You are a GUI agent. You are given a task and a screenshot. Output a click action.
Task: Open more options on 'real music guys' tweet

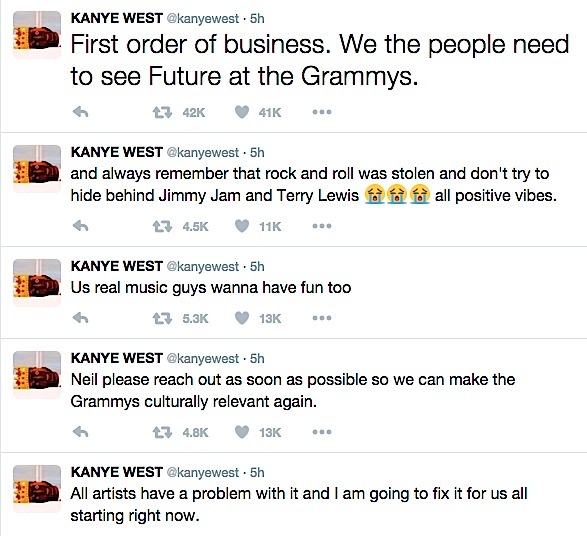coord(322,318)
